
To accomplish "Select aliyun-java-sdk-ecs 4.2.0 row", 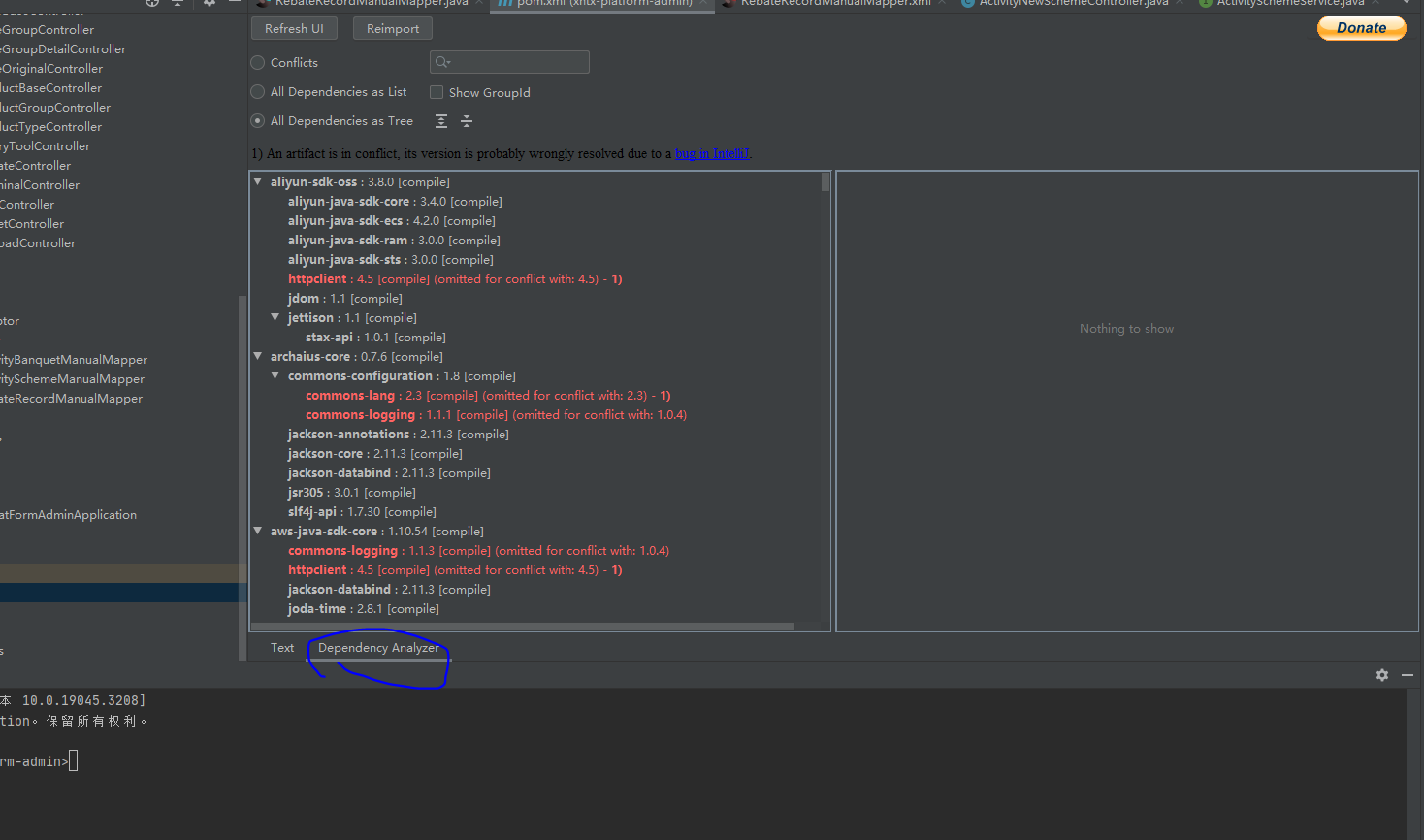I will [x=391, y=220].
